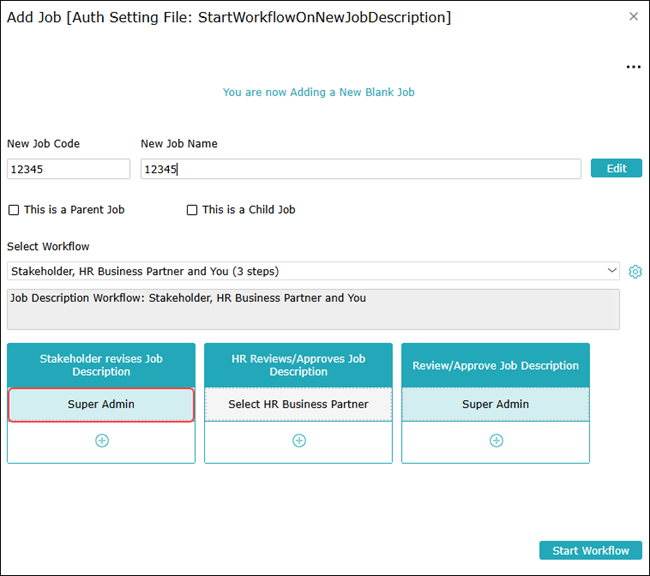The image size is (650, 576).
Task: Click the workflow settings gear icon
Action: click(634, 271)
